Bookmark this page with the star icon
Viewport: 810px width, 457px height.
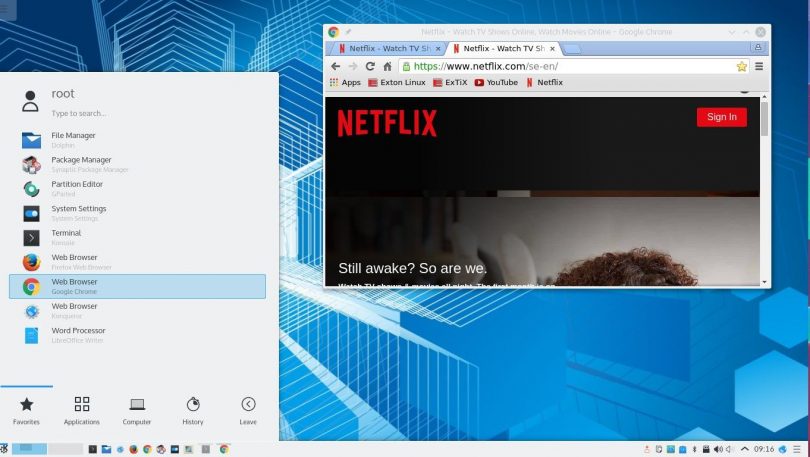point(741,66)
